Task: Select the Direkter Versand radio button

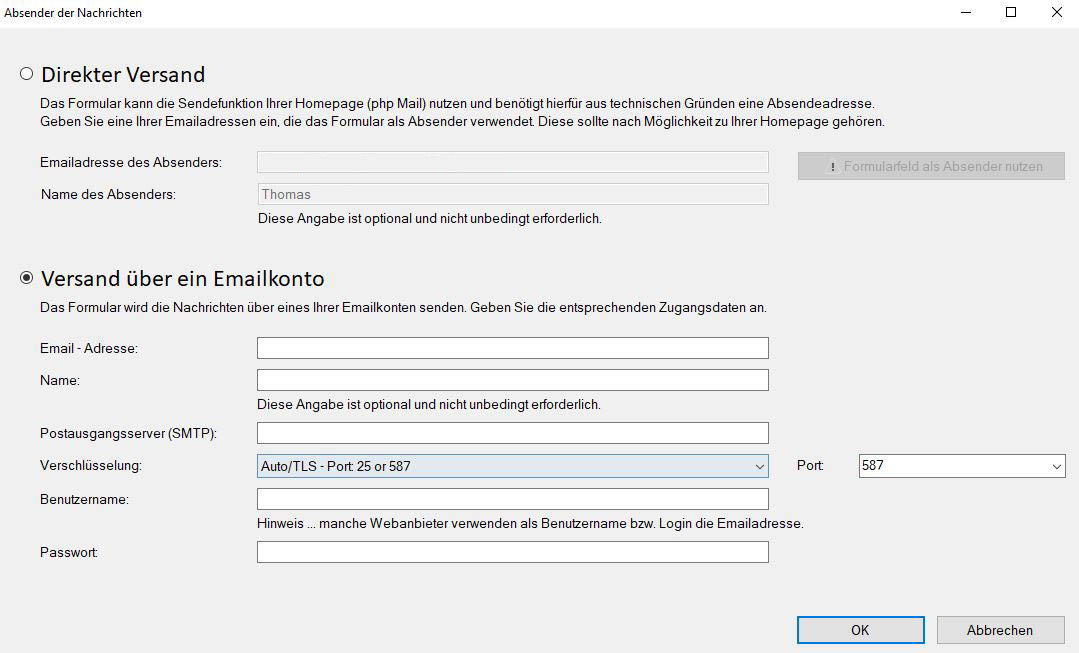Action: 27,74
